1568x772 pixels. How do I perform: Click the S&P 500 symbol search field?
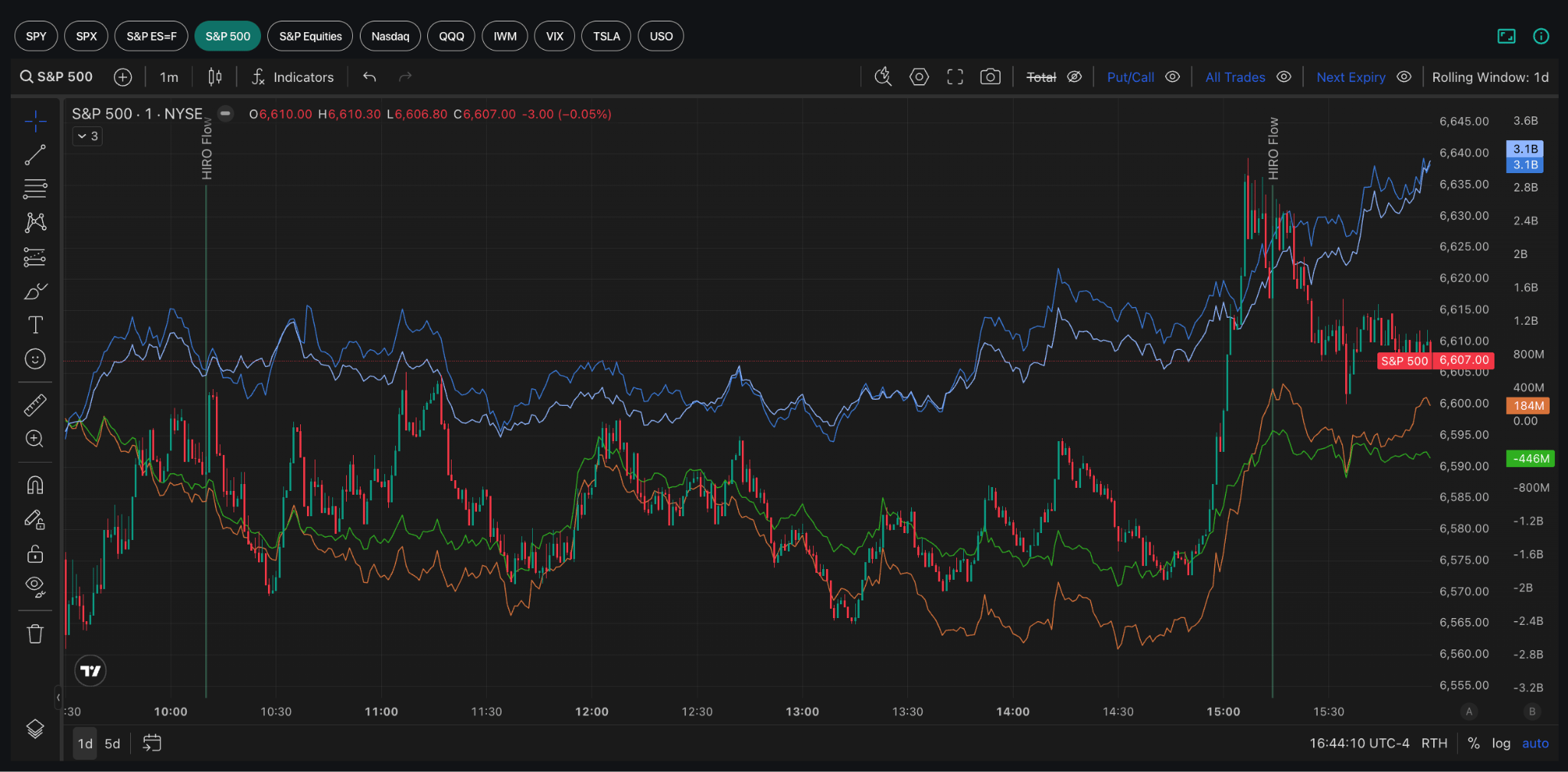click(x=57, y=77)
